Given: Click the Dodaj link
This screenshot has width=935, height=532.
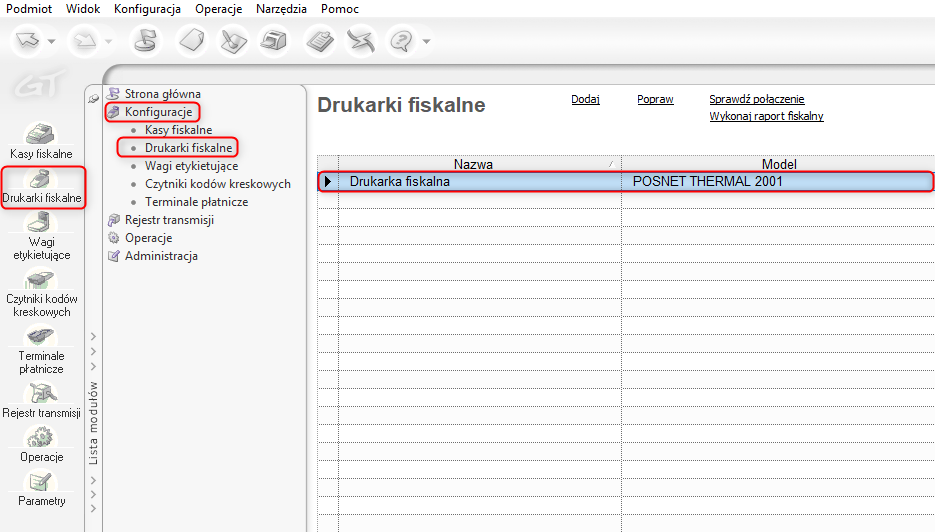Looking at the screenshot, I should point(586,99).
